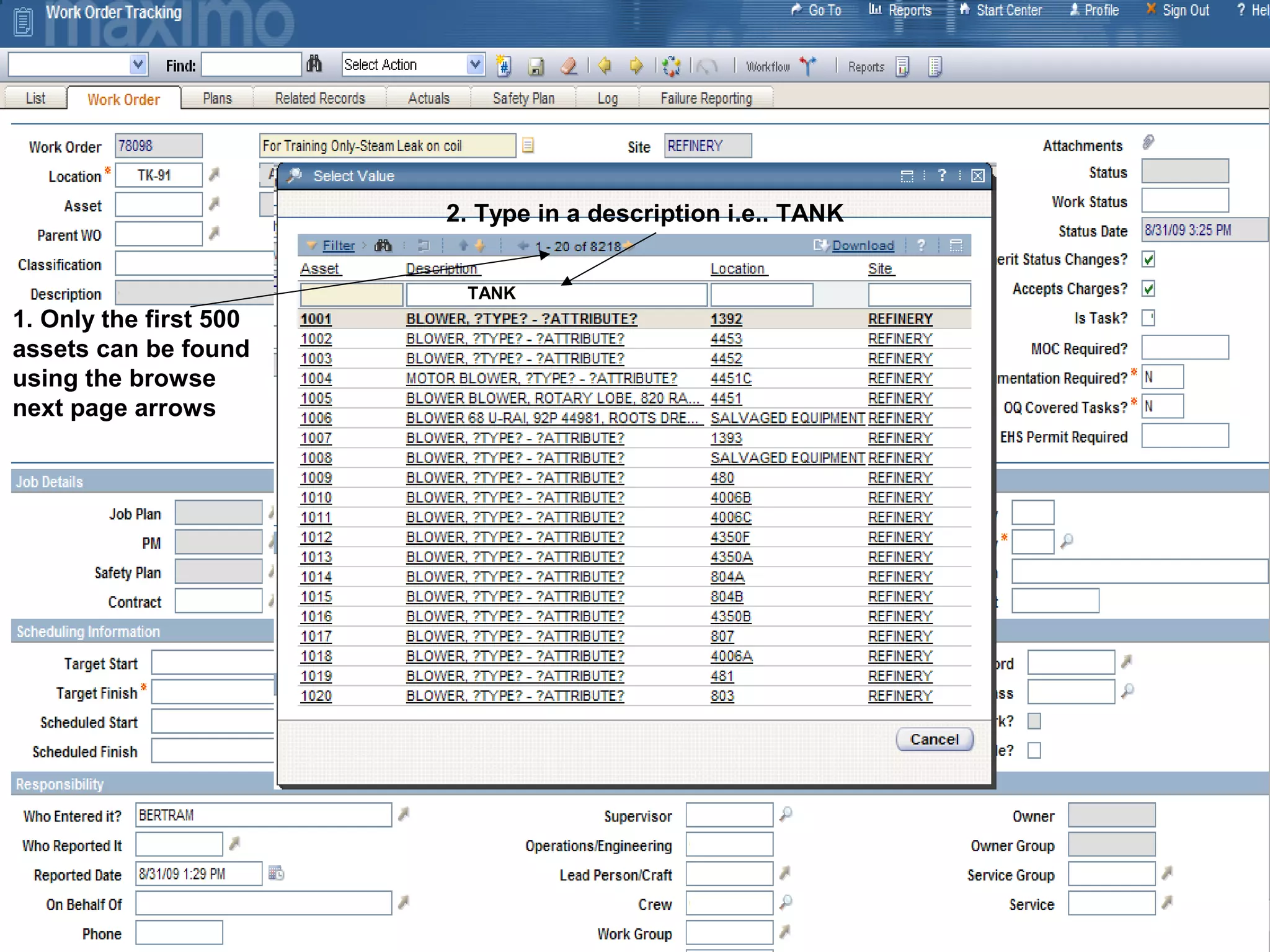Screen dimensions: 1270x952
Task: Check the Is Task checkbox
Action: coord(1148,318)
